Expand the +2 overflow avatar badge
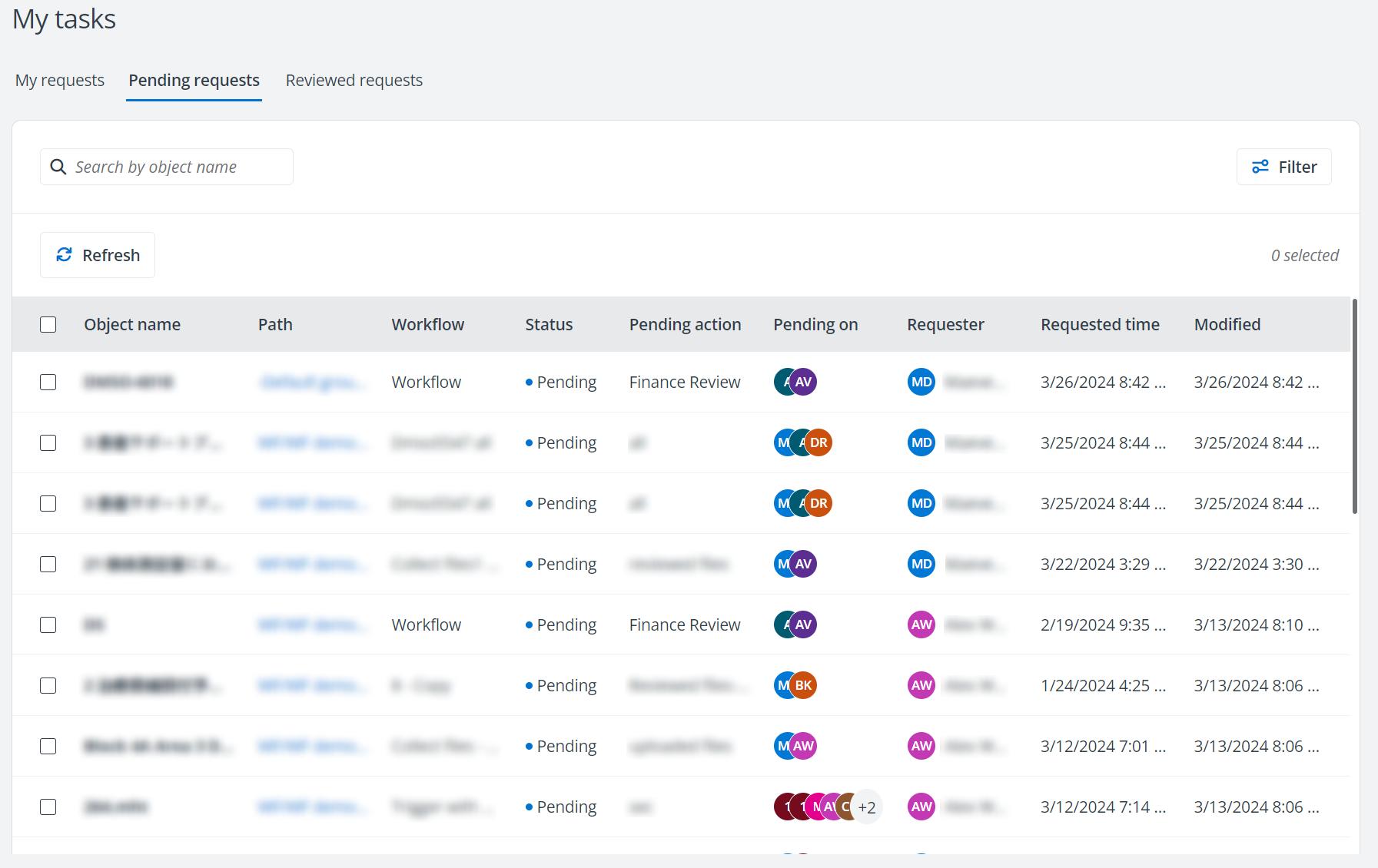The width and height of the screenshot is (1378, 868). [x=867, y=807]
